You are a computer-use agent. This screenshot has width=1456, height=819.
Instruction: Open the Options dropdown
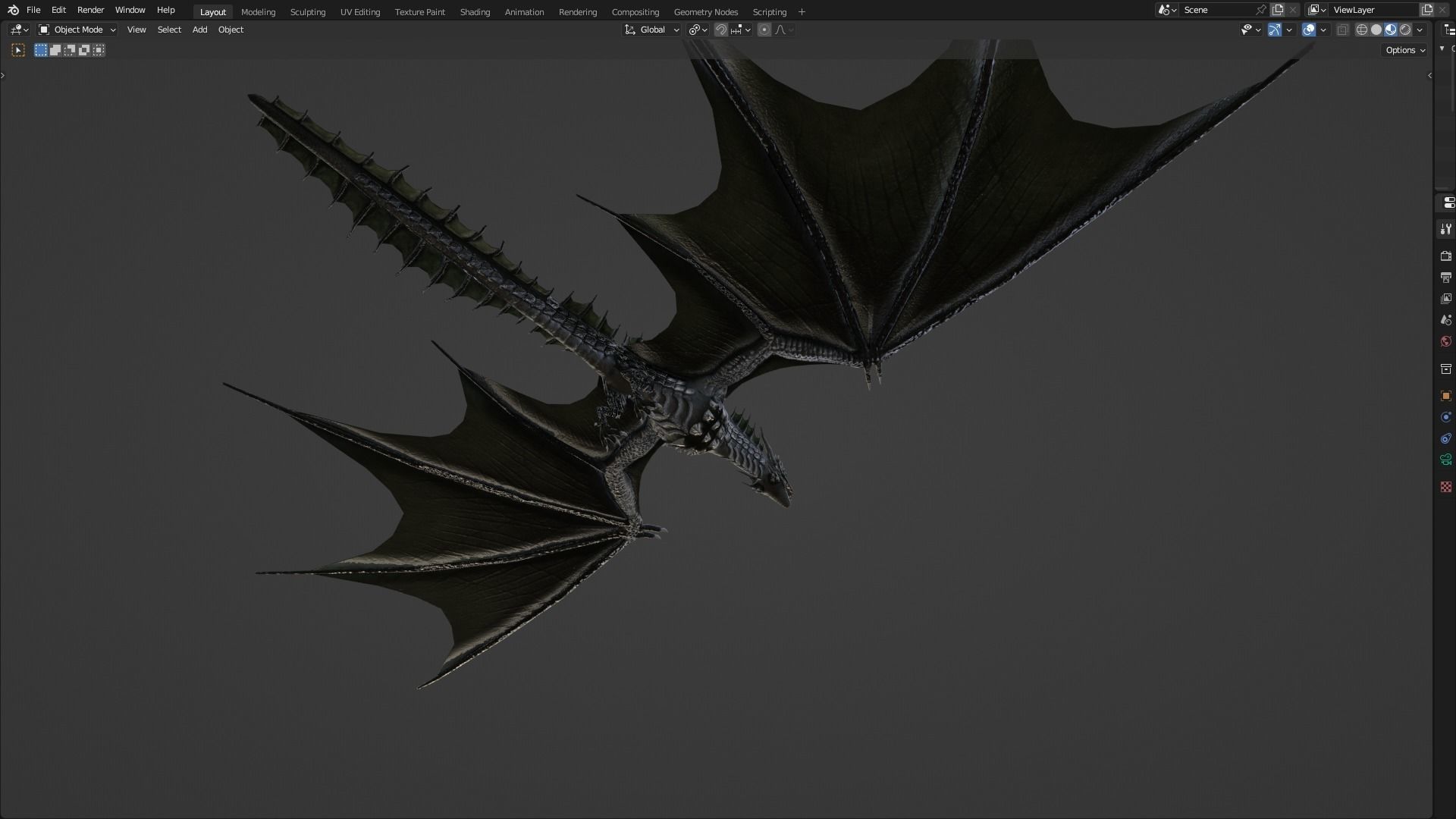[x=1404, y=50]
